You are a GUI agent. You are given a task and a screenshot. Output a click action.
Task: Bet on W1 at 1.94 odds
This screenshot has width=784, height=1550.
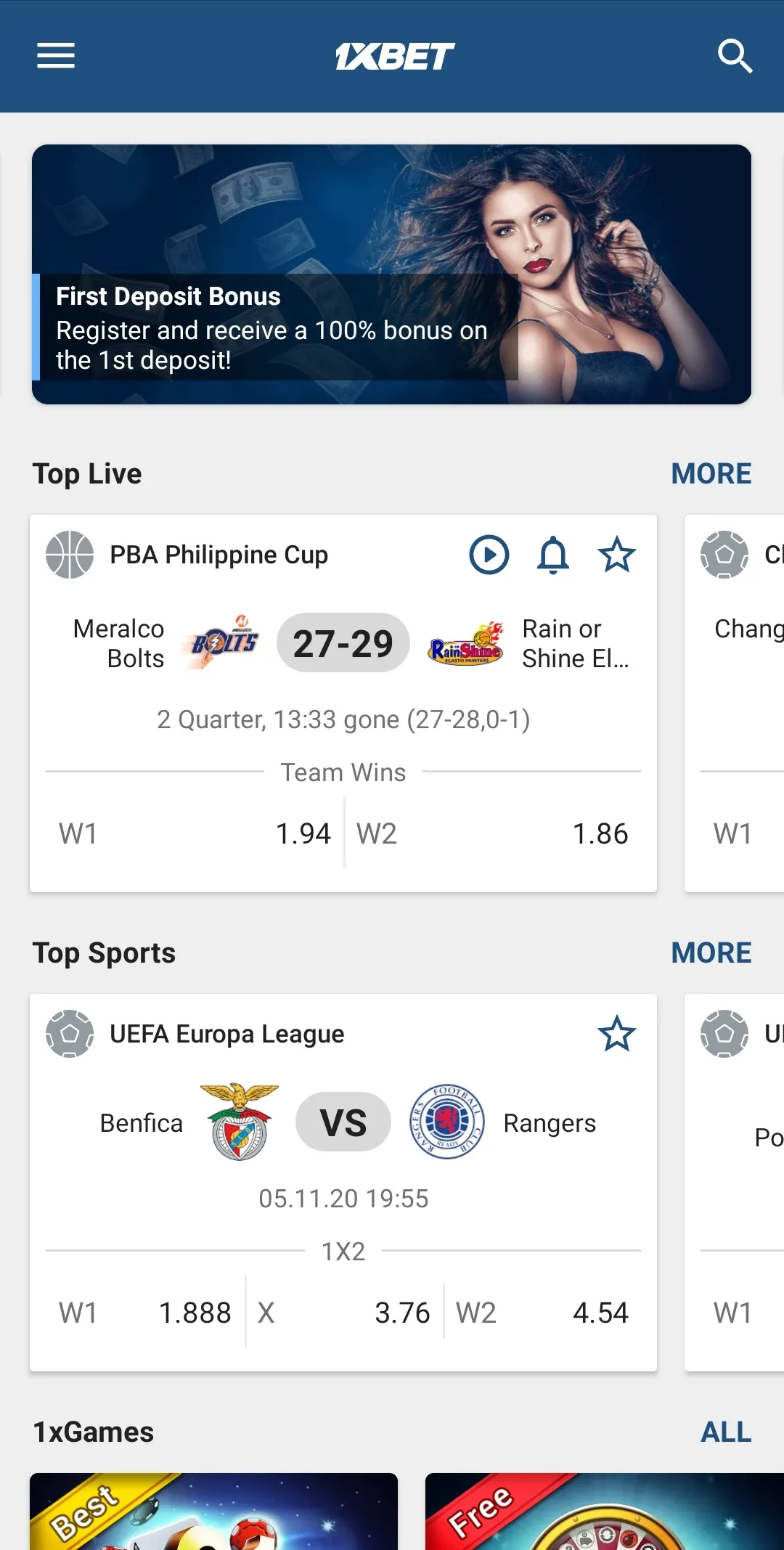click(195, 833)
